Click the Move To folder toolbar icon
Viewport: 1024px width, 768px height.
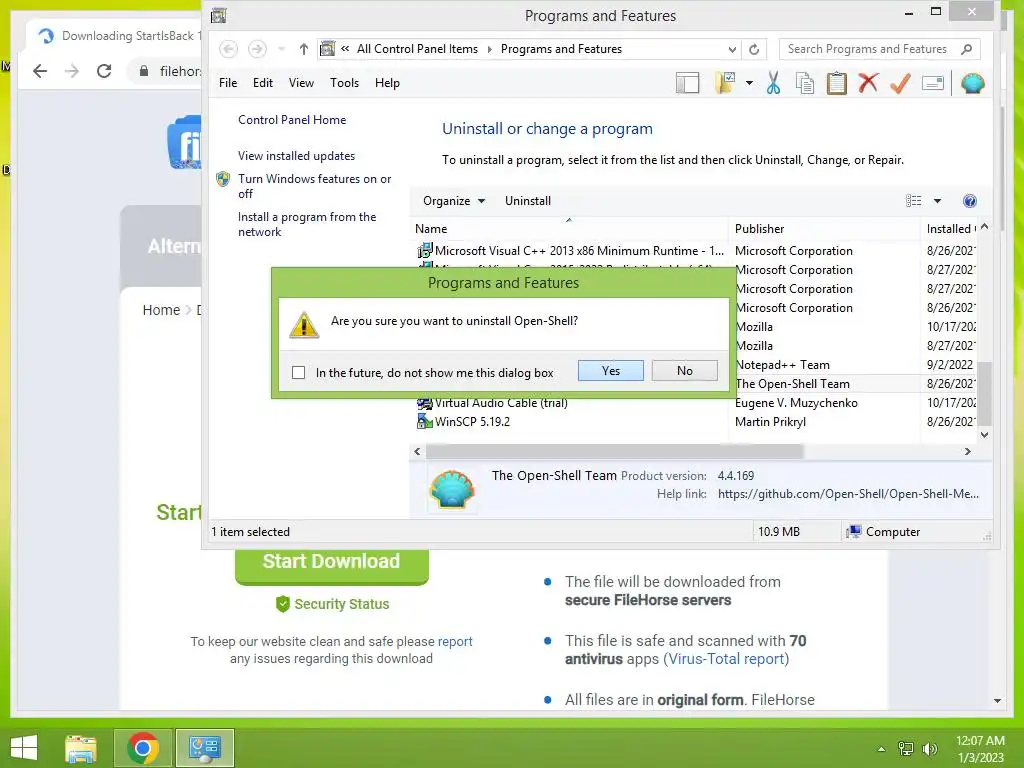point(725,84)
